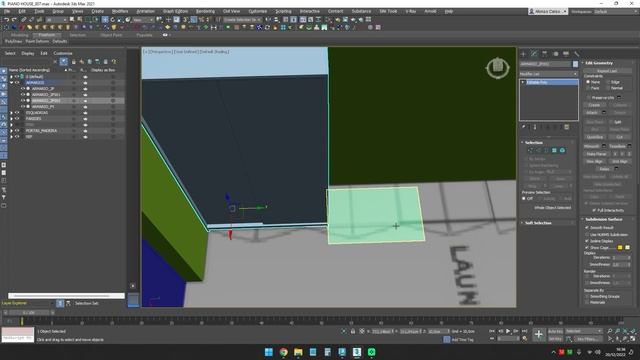Open the Display tab of the command panel

(x=566, y=54)
